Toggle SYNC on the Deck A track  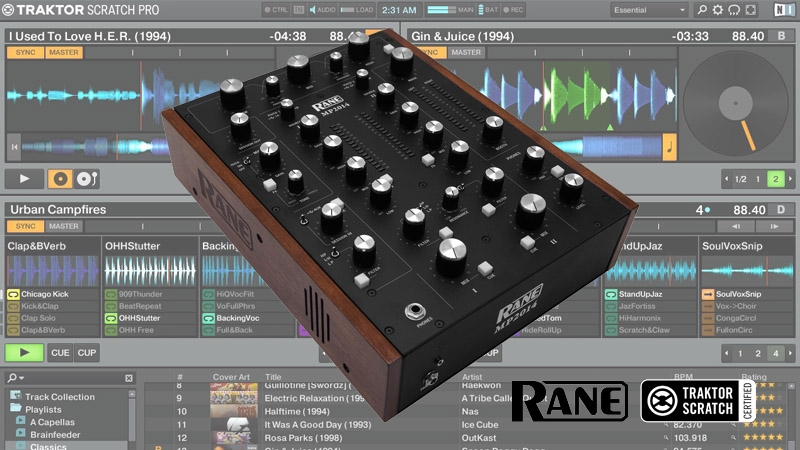26,53
